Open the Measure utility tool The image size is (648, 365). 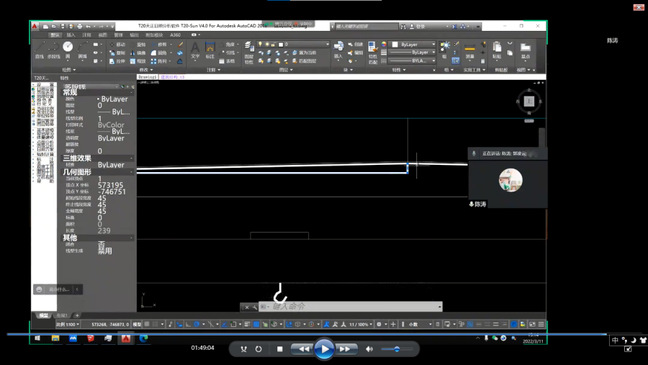[x=470, y=51]
